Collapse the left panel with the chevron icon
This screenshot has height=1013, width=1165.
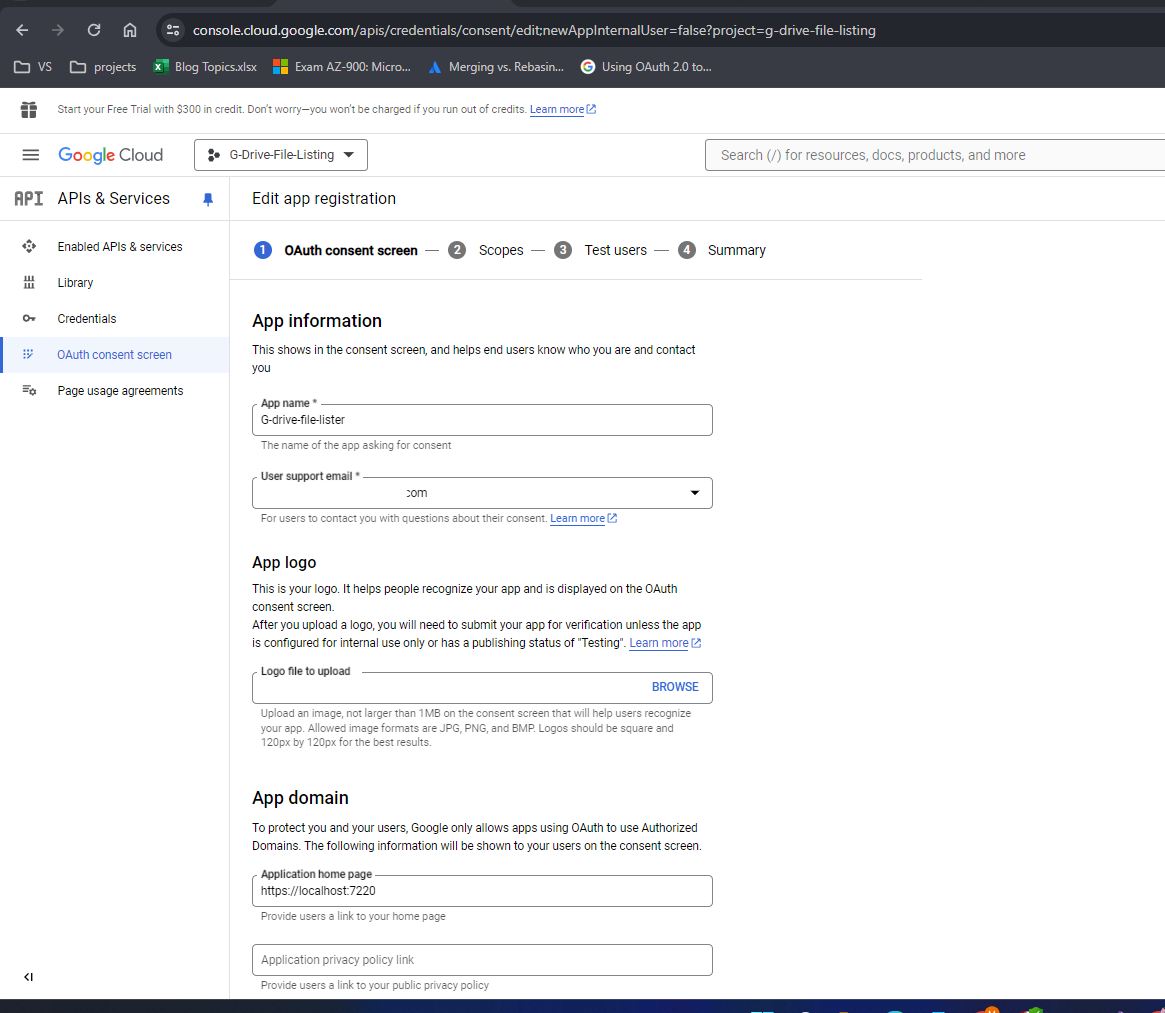29,977
